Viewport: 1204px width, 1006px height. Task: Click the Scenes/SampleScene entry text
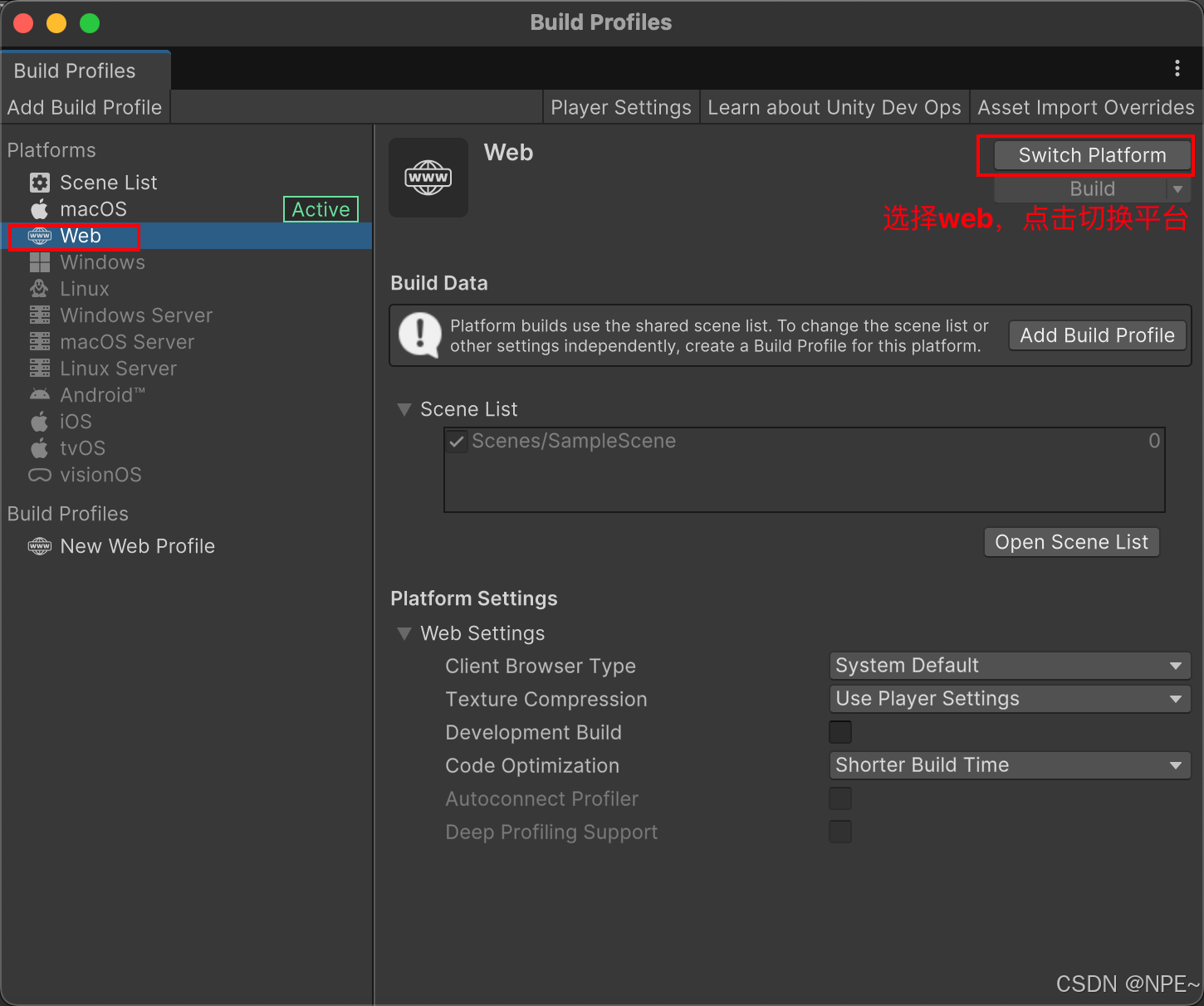(x=574, y=441)
